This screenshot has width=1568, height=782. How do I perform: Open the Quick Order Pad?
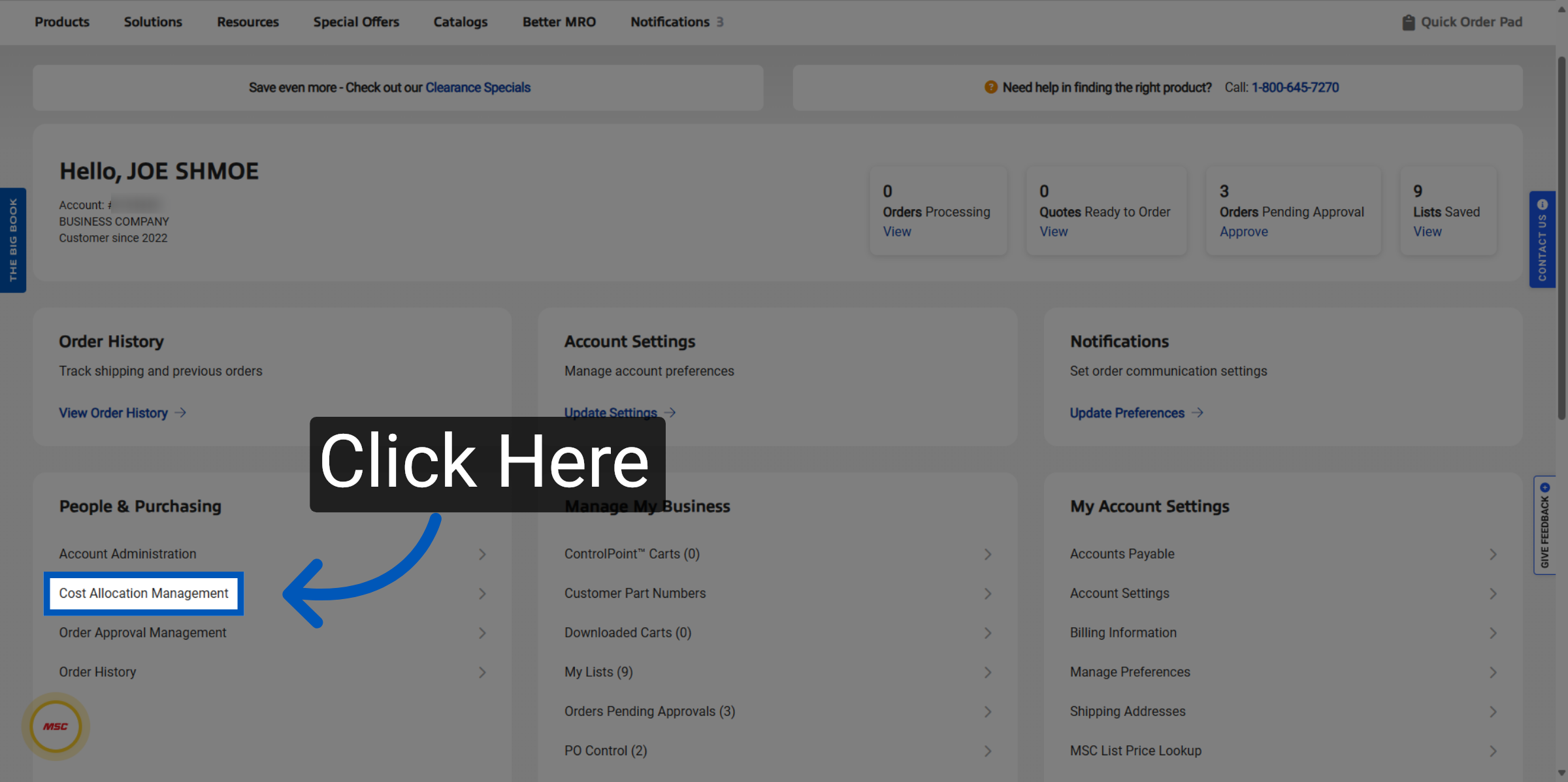coord(1462,22)
